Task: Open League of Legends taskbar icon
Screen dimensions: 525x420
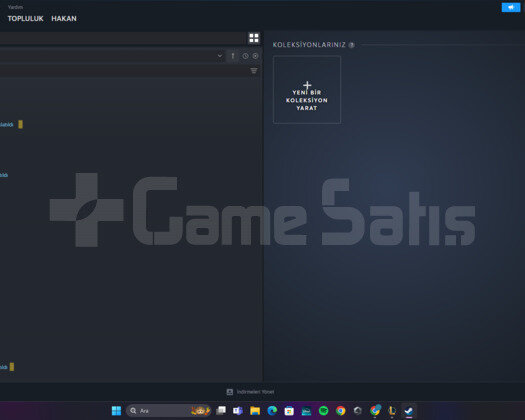Action: 392,411
